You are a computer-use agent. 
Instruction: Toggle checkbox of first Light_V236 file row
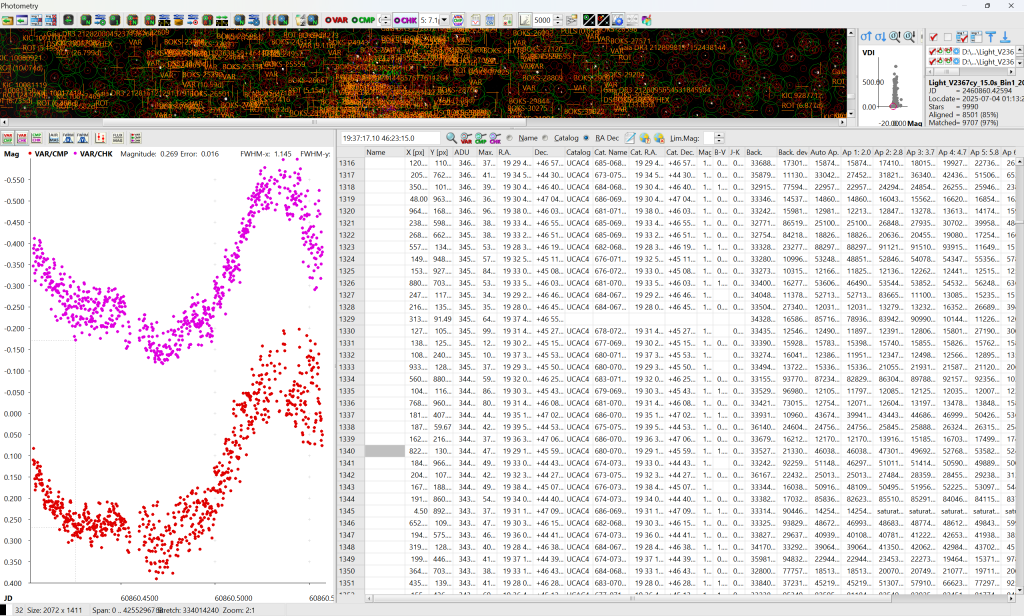[x=933, y=52]
